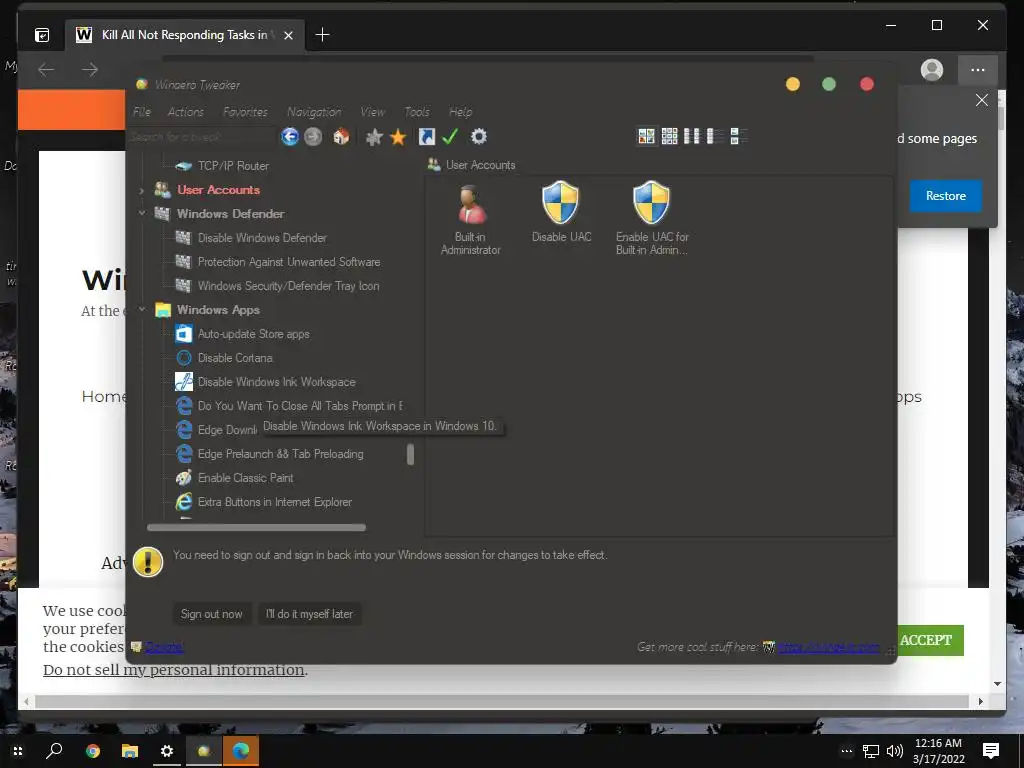Image resolution: width=1024 pixels, height=768 pixels.
Task: Open the Donate link in Winaero Tweaker
Action: [x=163, y=647]
